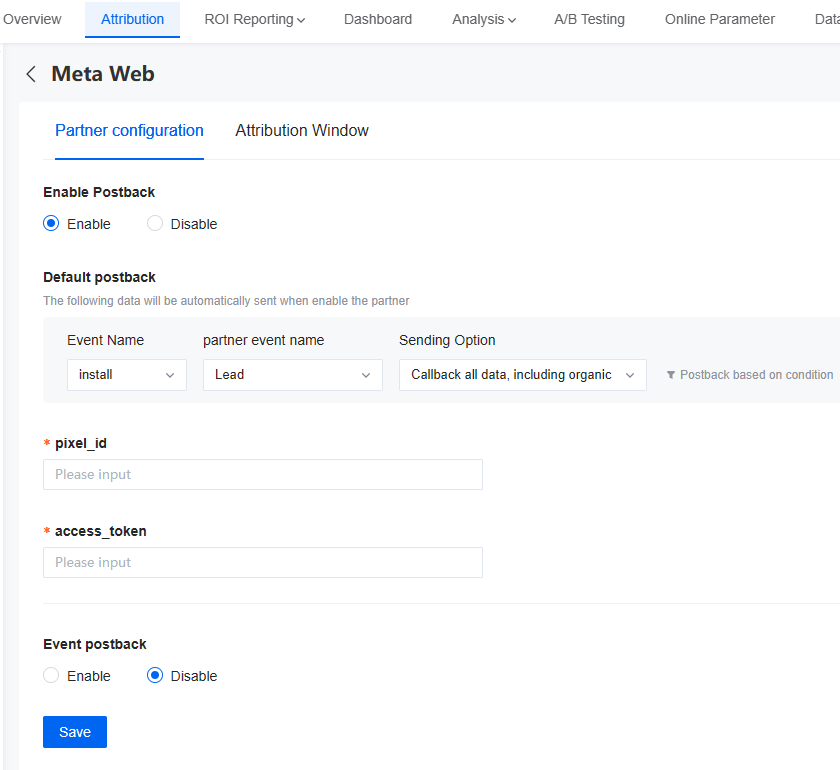The width and height of the screenshot is (840, 770).
Task: Choose Enable for Event postback
Action: (x=51, y=676)
